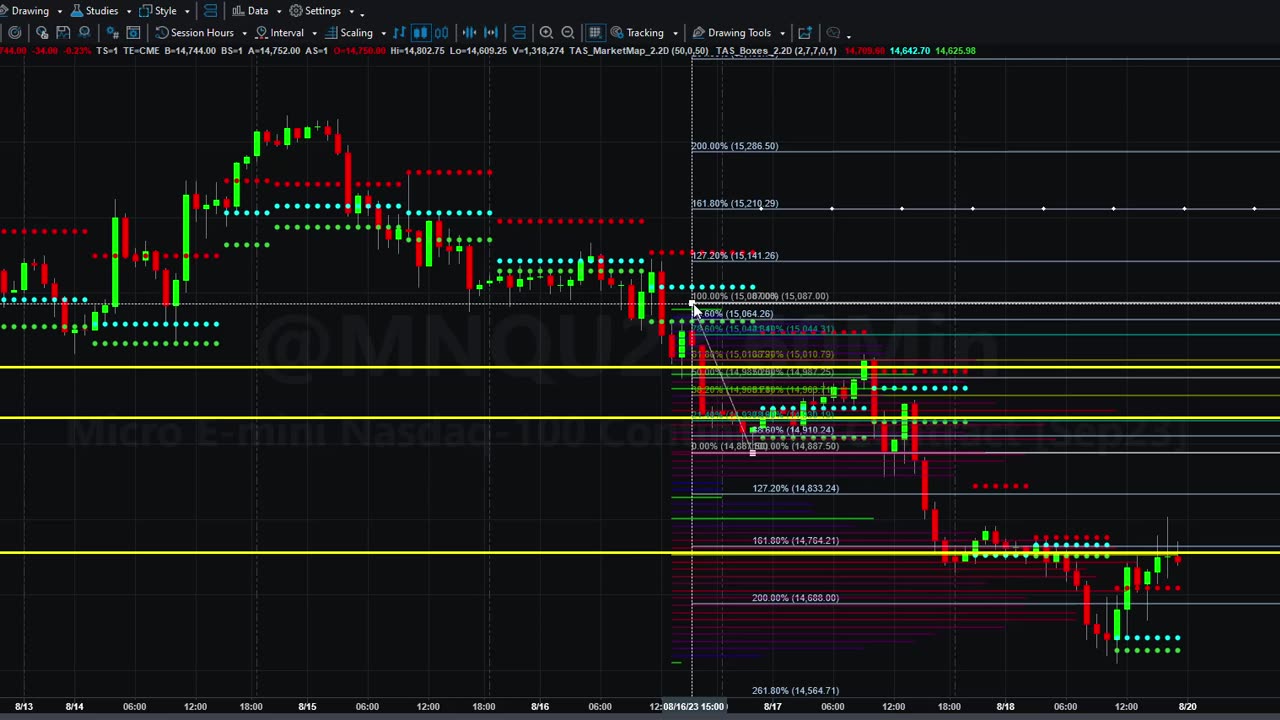This screenshot has width=1280, height=720.
Task: Click the Tracking button
Action: point(636,33)
